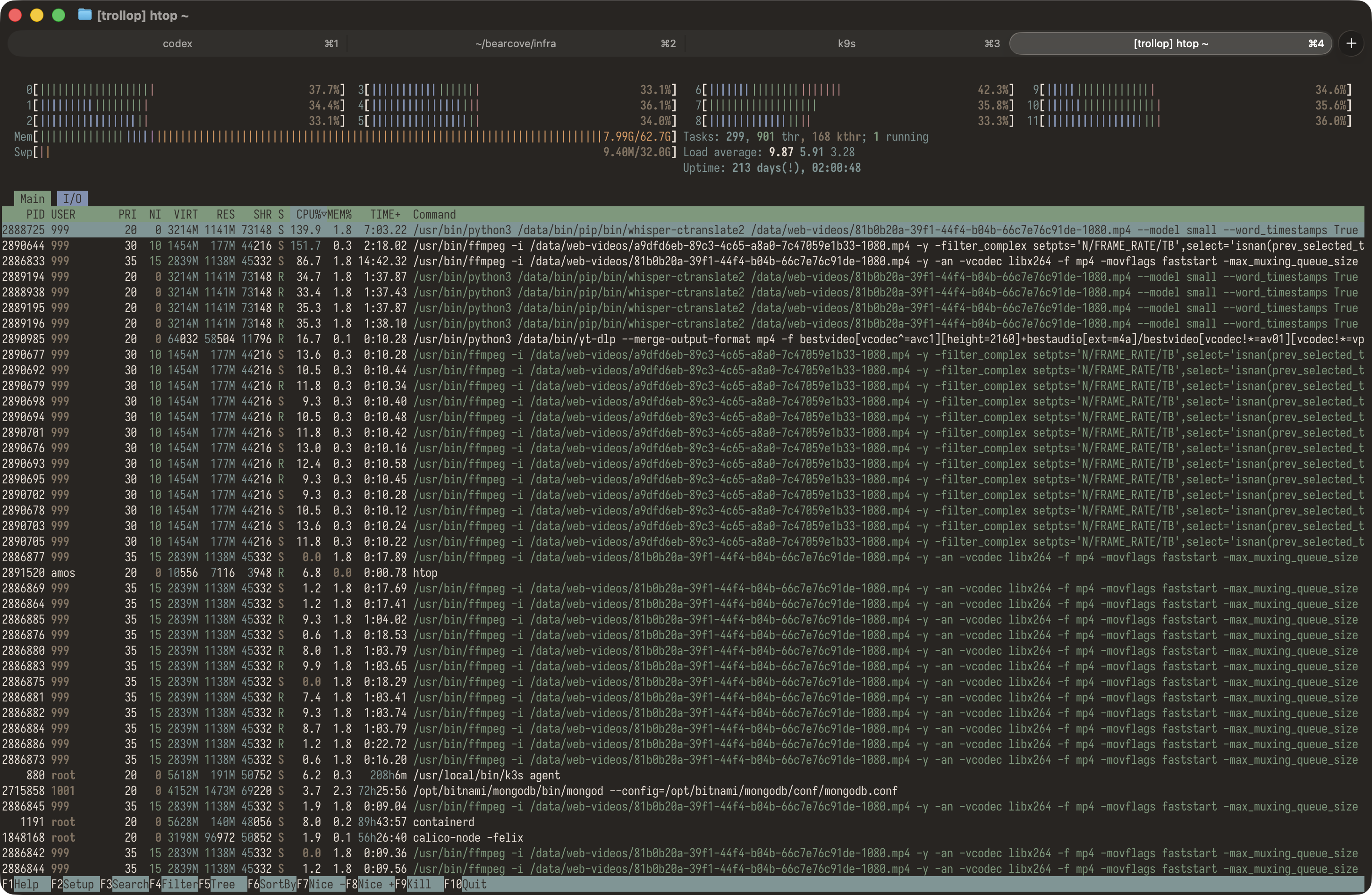The image size is (1372, 895).
Task: Toggle tree view with F5Tree
Action: pyautogui.click(x=219, y=884)
